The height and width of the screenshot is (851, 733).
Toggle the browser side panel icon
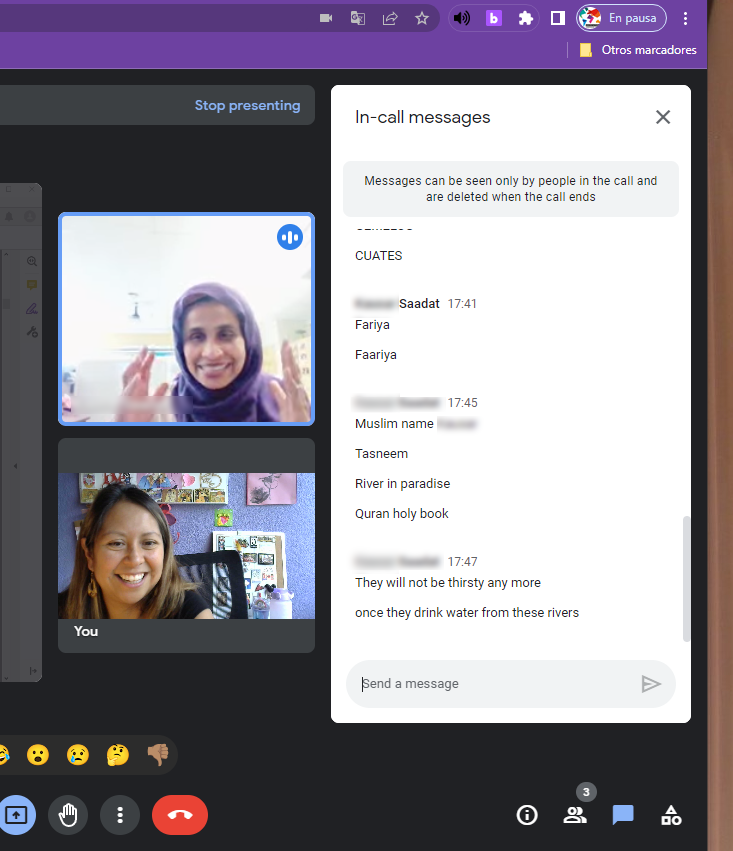(x=557, y=18)
